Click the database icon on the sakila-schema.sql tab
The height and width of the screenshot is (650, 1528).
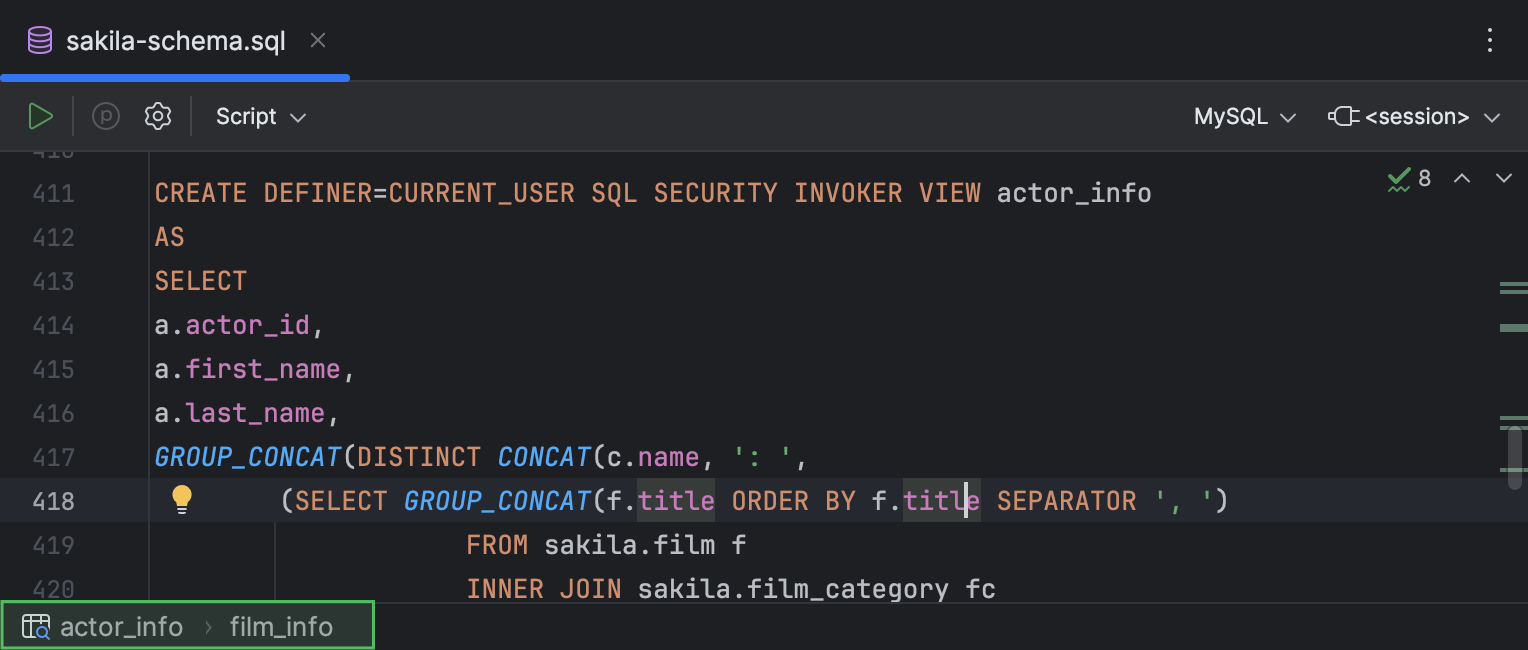pyautogui.click(x=38, y=40)
